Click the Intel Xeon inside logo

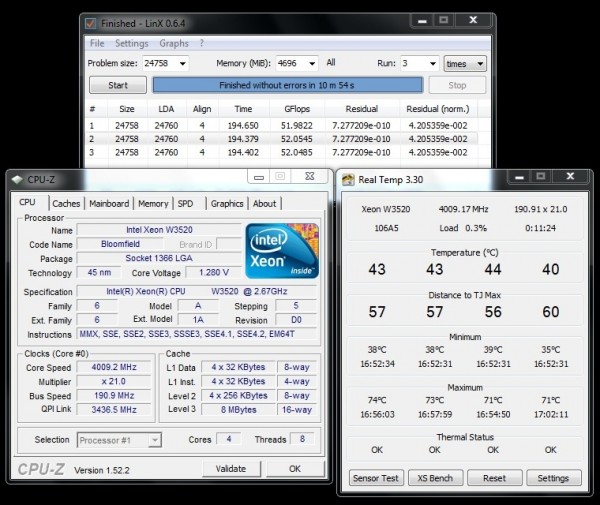click(282, 251)
